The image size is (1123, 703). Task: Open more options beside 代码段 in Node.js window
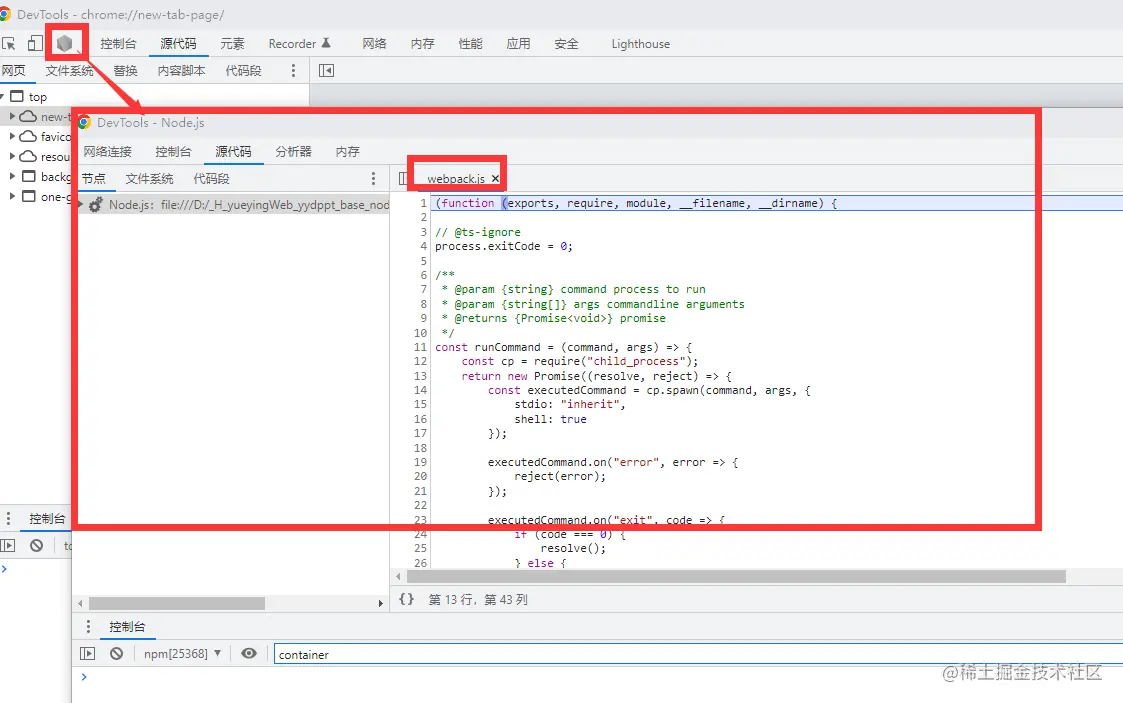coord(373,178)
